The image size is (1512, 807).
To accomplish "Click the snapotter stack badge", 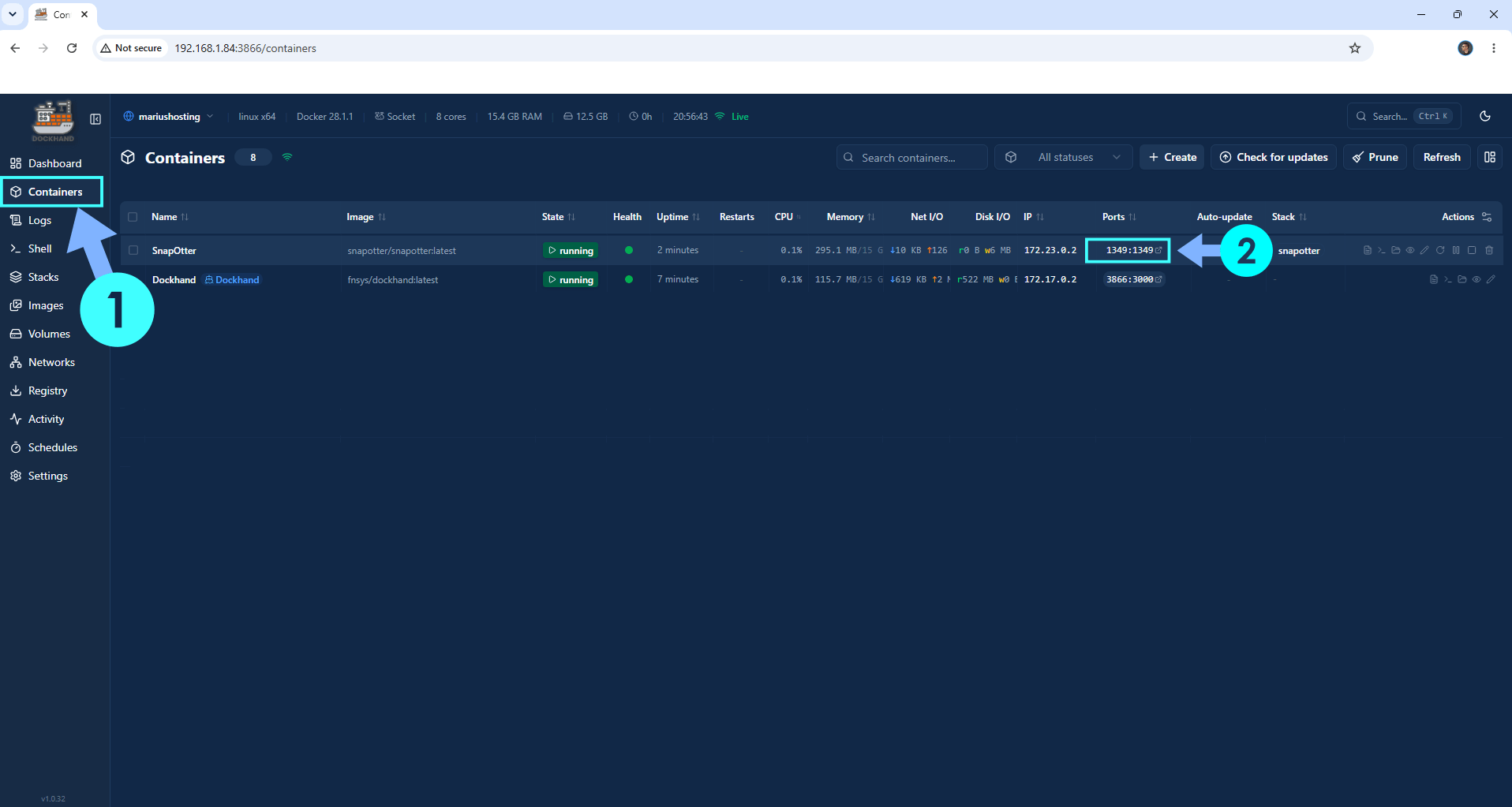I will coord(1299,251).
